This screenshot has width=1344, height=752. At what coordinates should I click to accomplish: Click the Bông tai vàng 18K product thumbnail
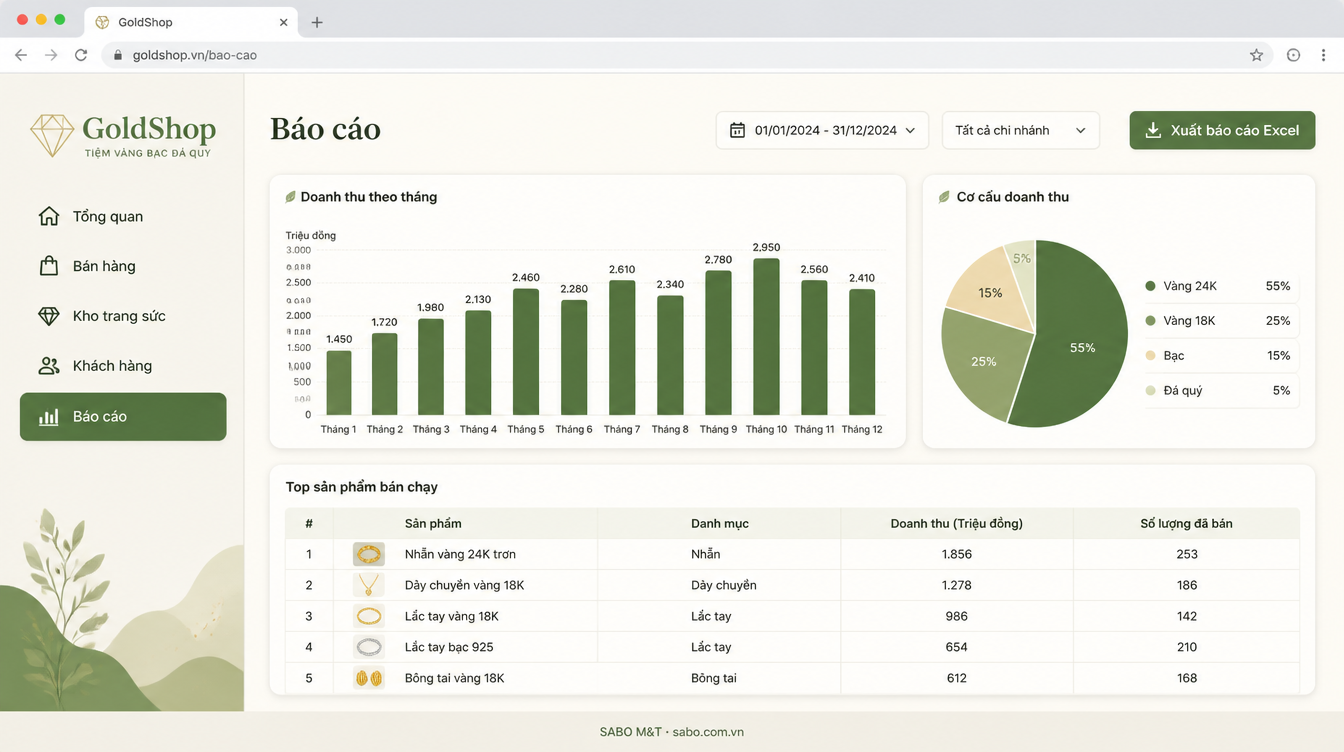369,678
